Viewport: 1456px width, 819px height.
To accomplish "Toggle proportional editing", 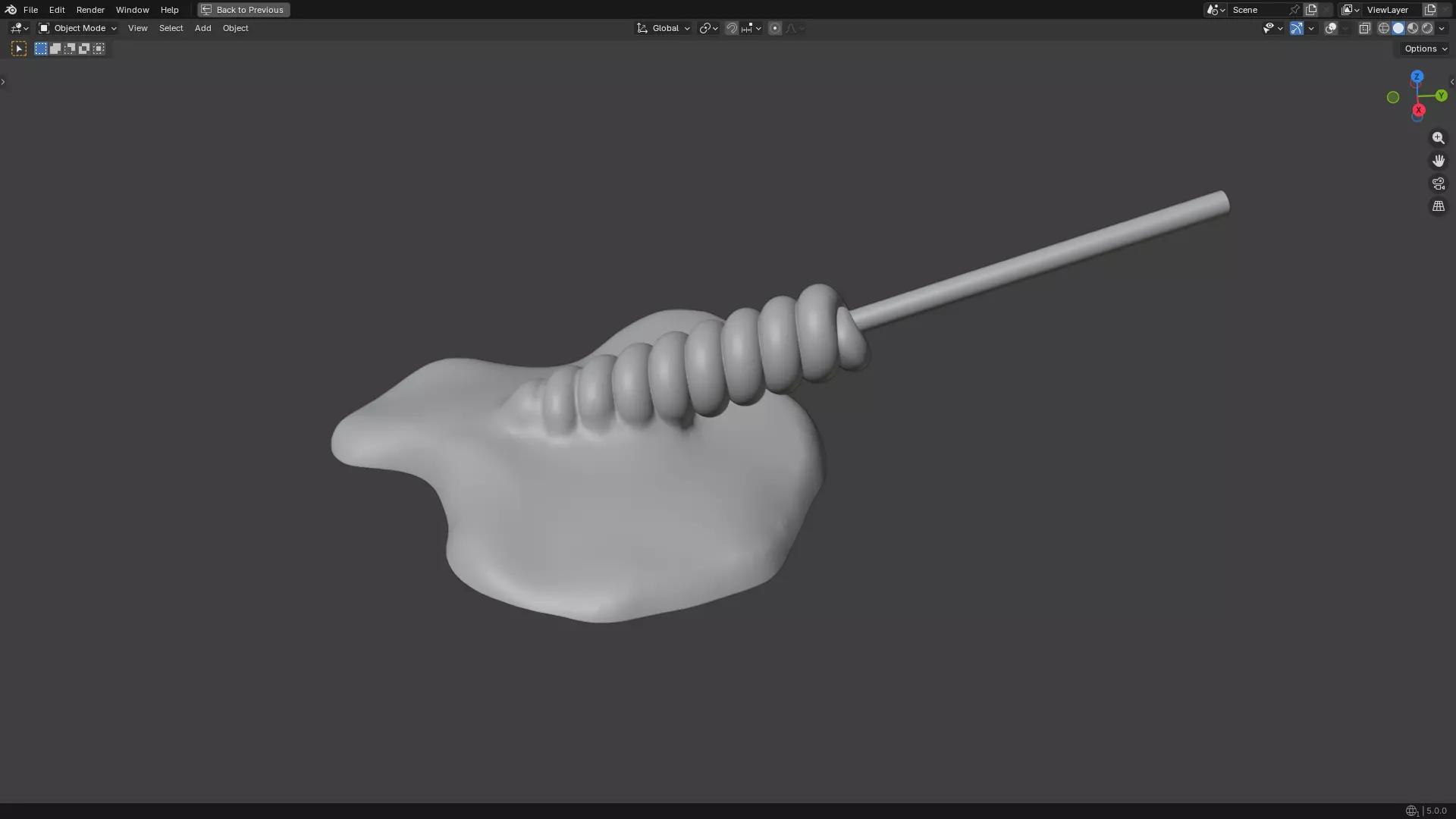I will tap(774, 28).
